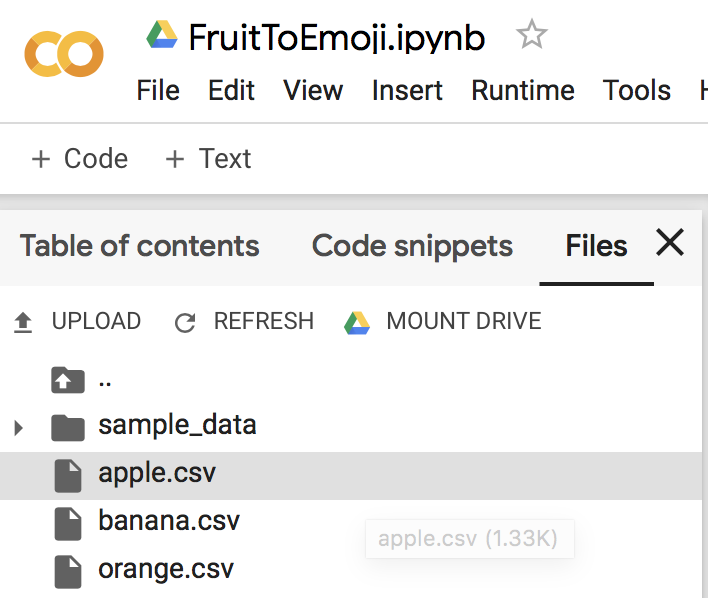708x598 pixels.
Task: Click the notebook title FruitToEmoji.ipynb
Action: [x=337, y=38]
